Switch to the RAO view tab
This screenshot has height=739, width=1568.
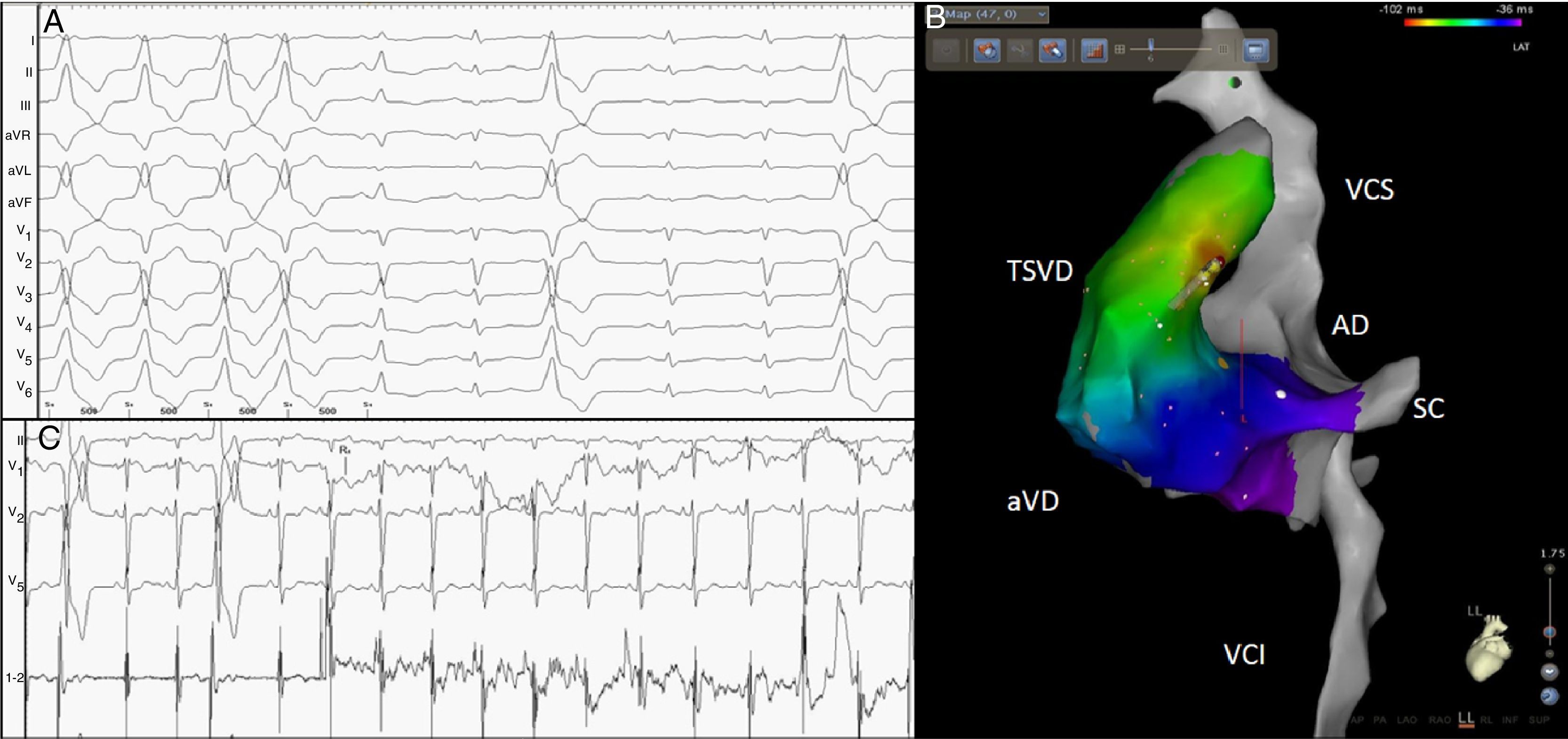[1440, 720]
